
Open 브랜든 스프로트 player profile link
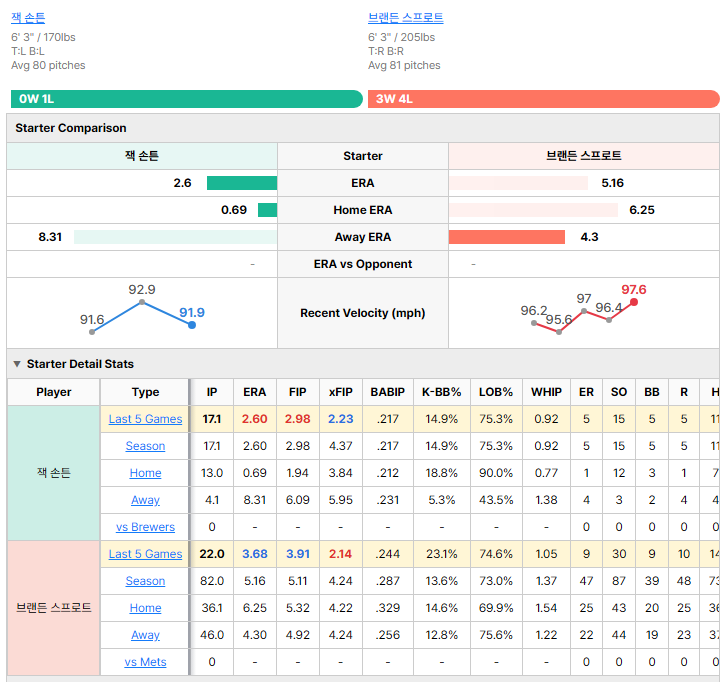point(406,18)
